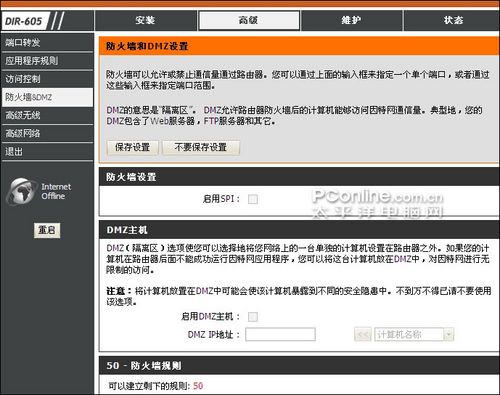Open the 安装 (Setup) tab
500x395 pixels.
pyautogui.click(x=145, y=20)
